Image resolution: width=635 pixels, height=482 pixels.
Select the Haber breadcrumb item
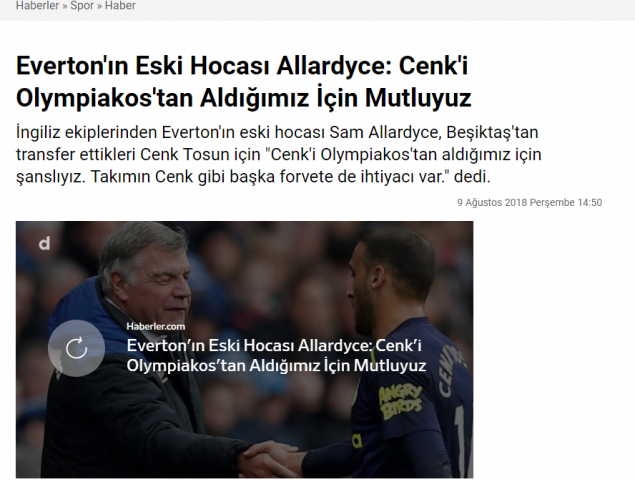(120, 6)
